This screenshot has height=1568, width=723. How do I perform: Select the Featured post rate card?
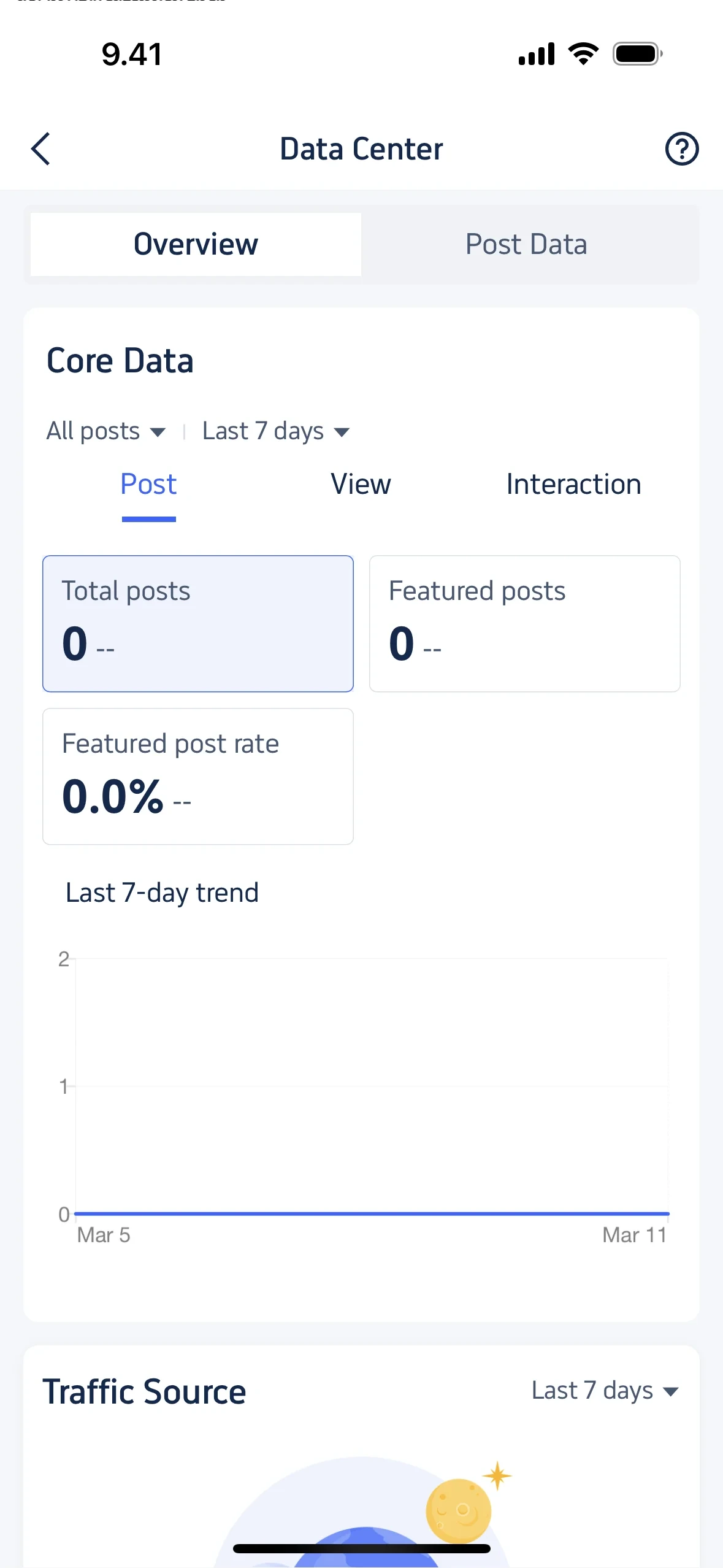pos(198,777)
